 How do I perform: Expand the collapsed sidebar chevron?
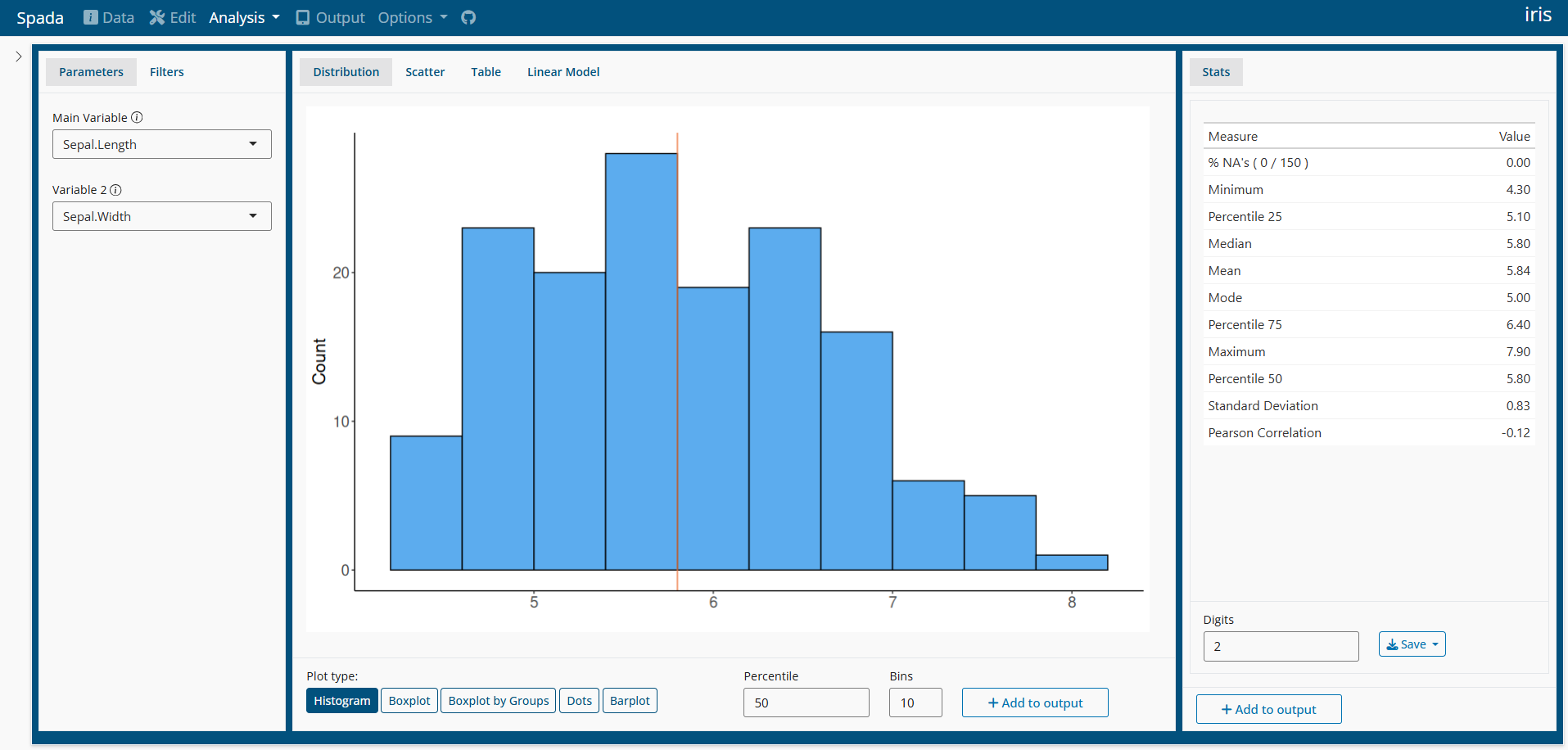tap(18, 56)
